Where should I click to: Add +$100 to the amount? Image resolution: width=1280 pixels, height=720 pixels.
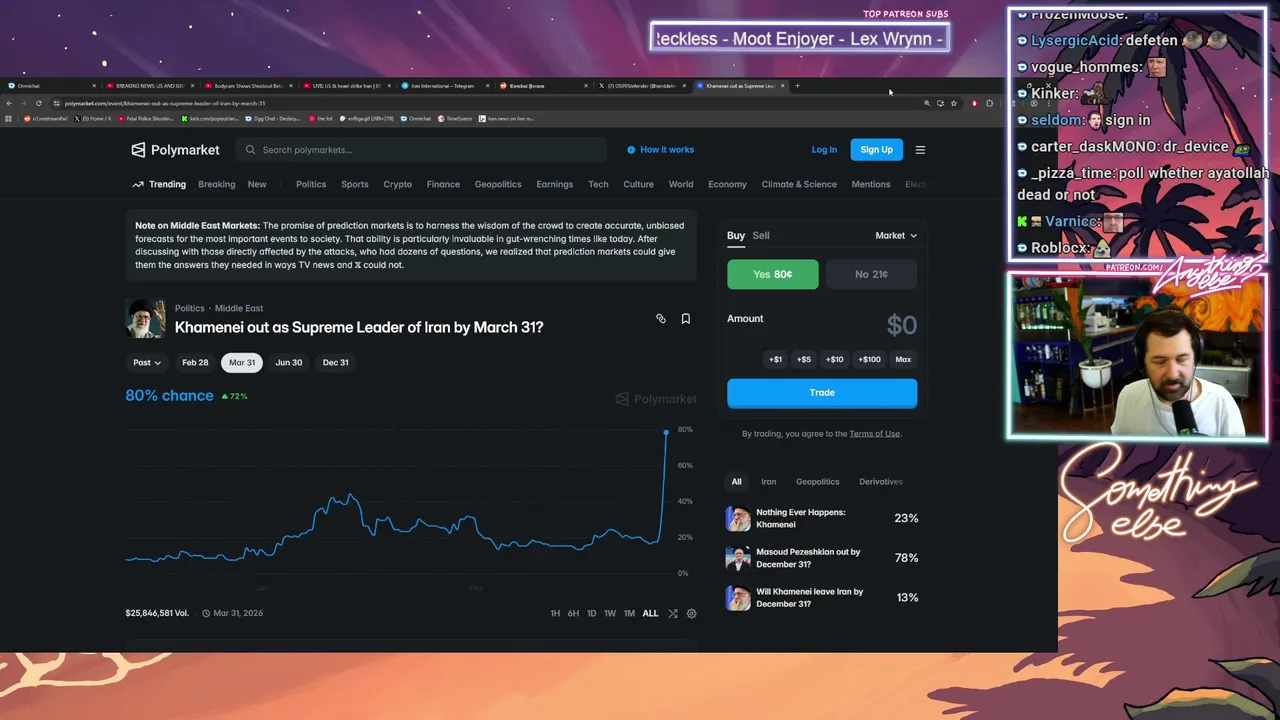(x=869, y=359)
